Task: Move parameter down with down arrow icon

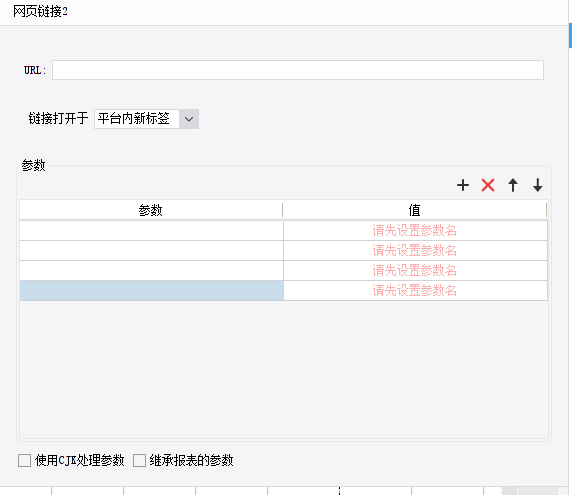Action: point(538,185)
